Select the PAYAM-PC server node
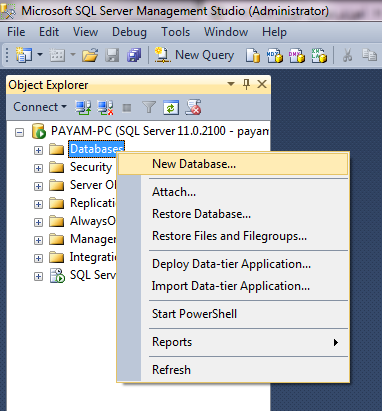 (160, 131)
